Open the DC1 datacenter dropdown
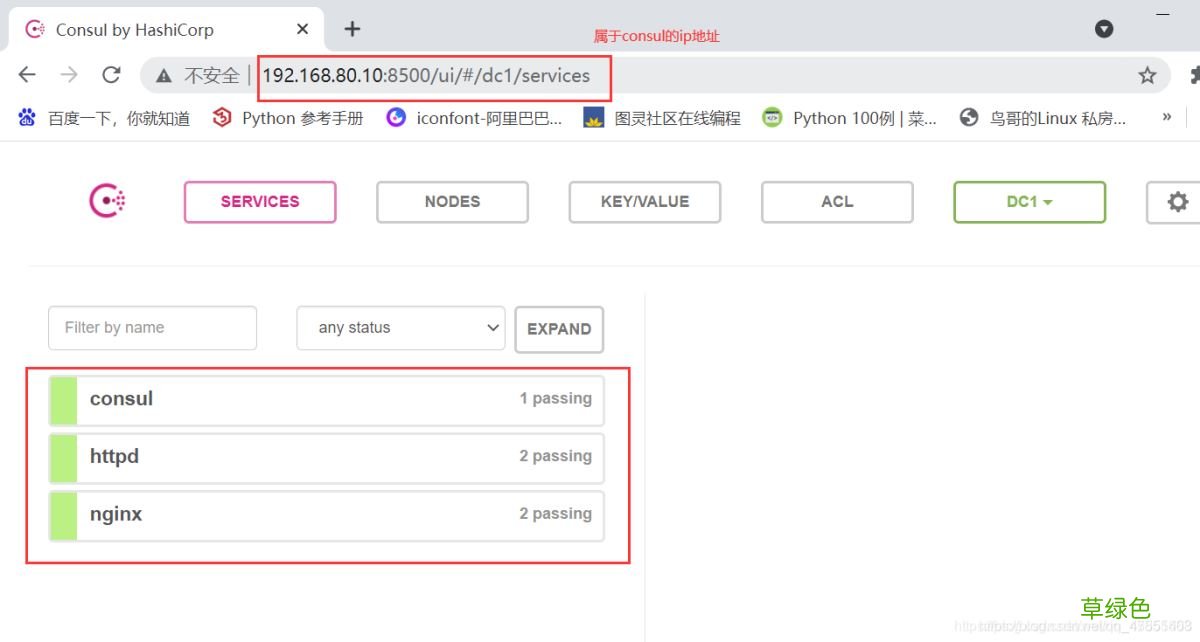 click(1030, 202)
